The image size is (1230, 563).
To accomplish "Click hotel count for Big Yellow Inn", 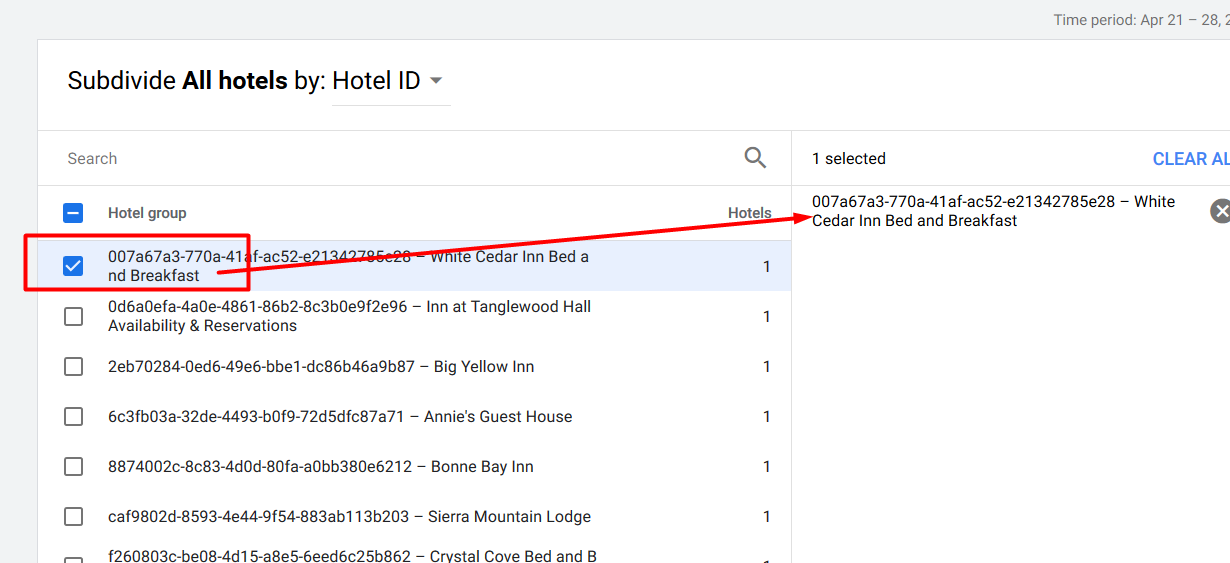I will coord(767,366).
